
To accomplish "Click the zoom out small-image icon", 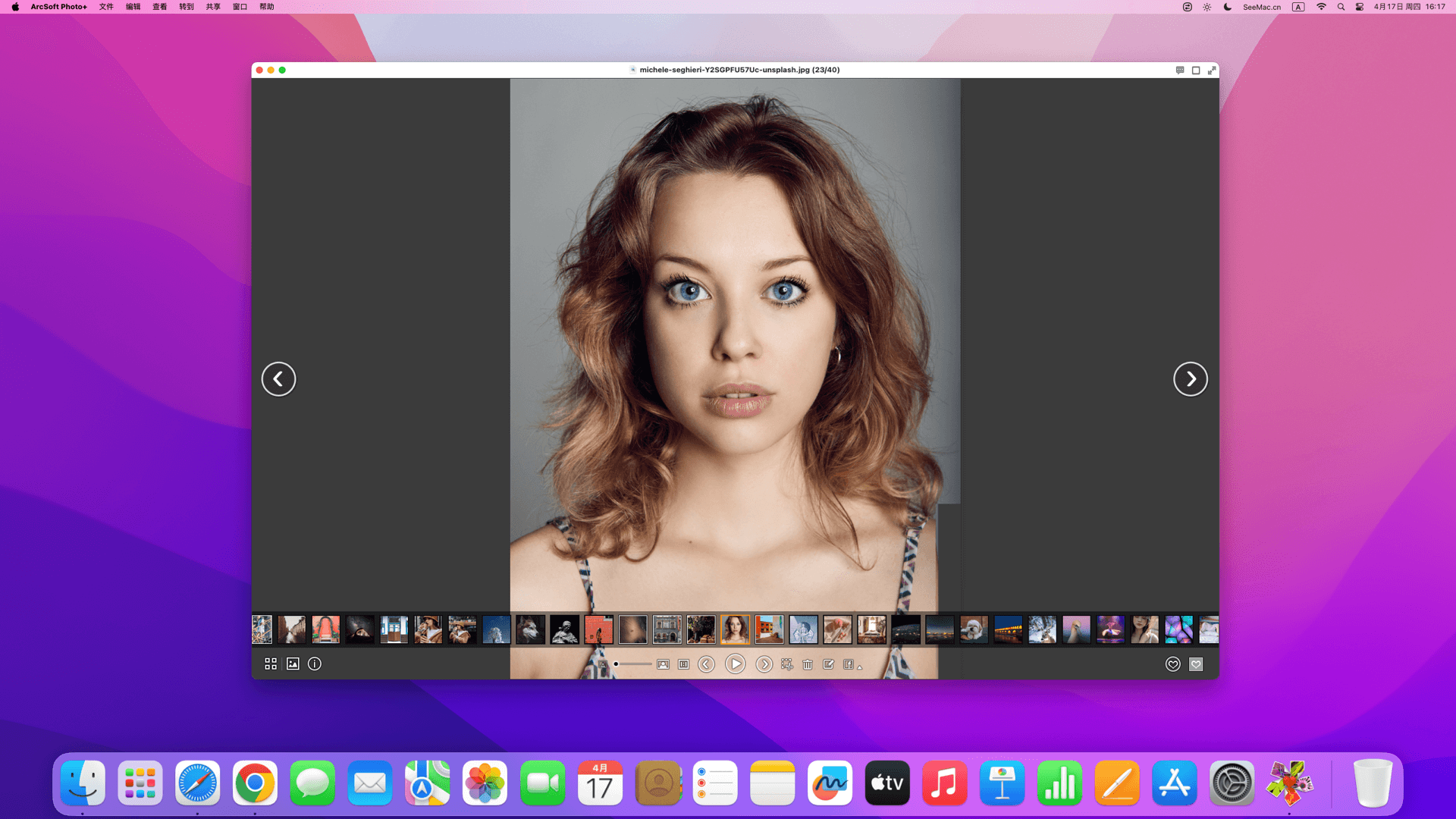I will pos(603,664).
